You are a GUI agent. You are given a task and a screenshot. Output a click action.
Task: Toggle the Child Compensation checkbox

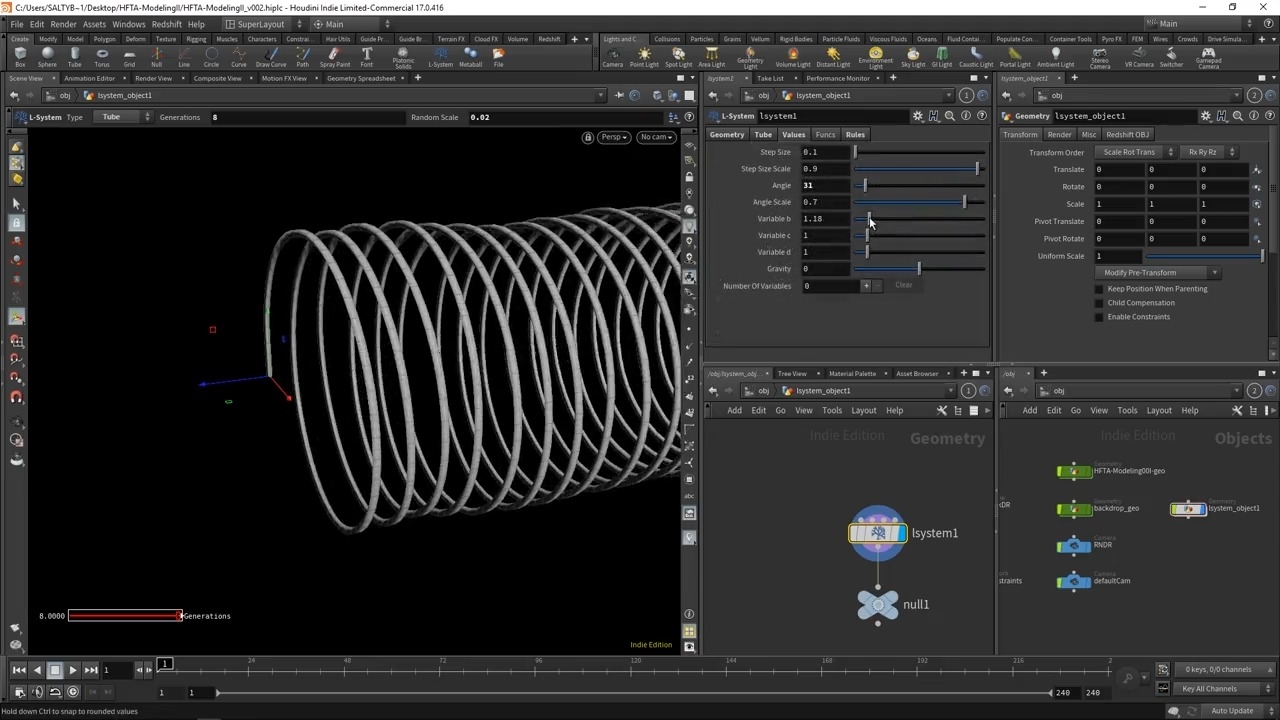pos(1099,303)
